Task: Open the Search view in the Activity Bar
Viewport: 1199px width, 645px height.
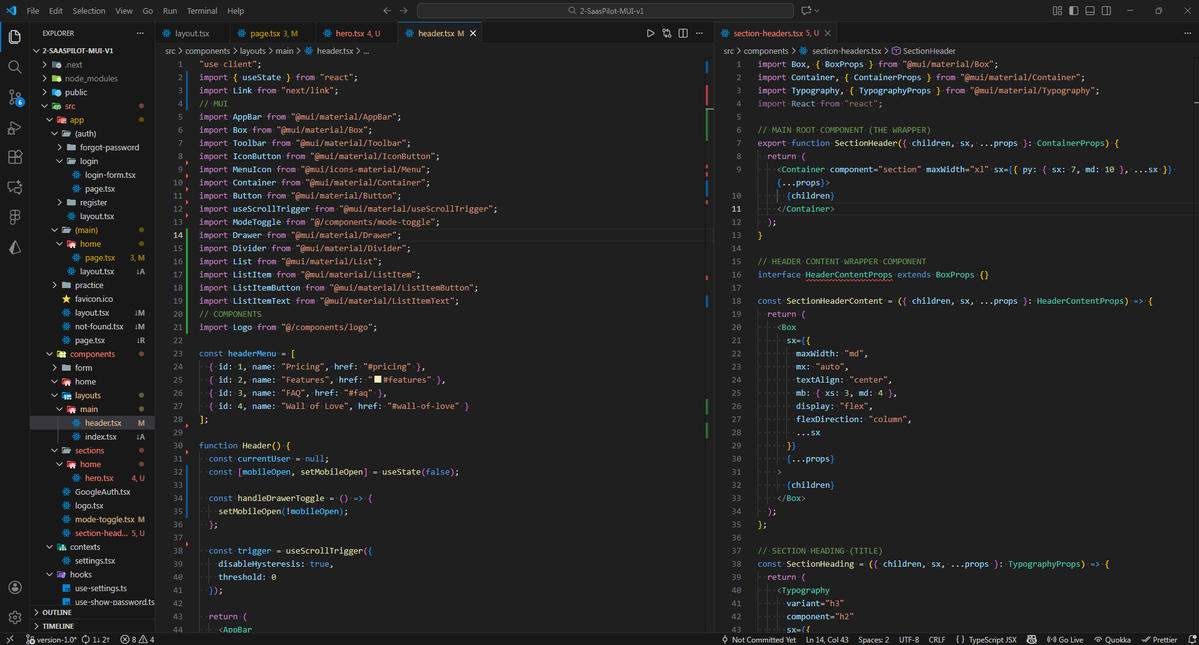Action: (14, 67)
